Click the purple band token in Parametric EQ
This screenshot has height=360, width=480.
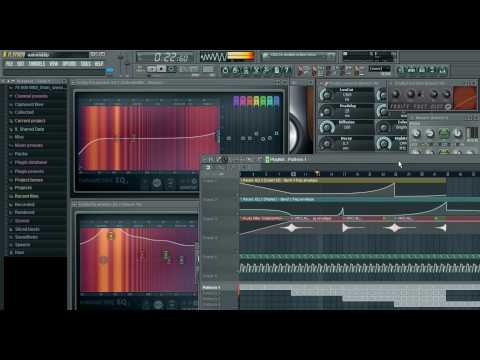236,101
